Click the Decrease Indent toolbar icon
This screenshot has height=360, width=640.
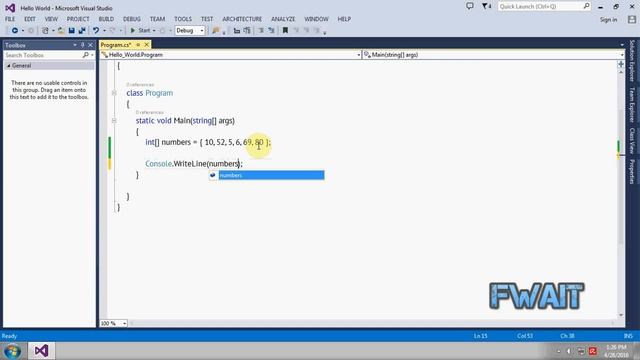click(x=237, y=31)
